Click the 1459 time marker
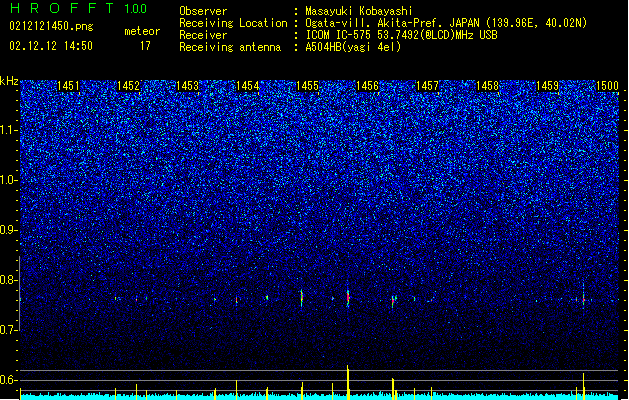Screen dimensions: 629x400 click(x=547, y=86)
